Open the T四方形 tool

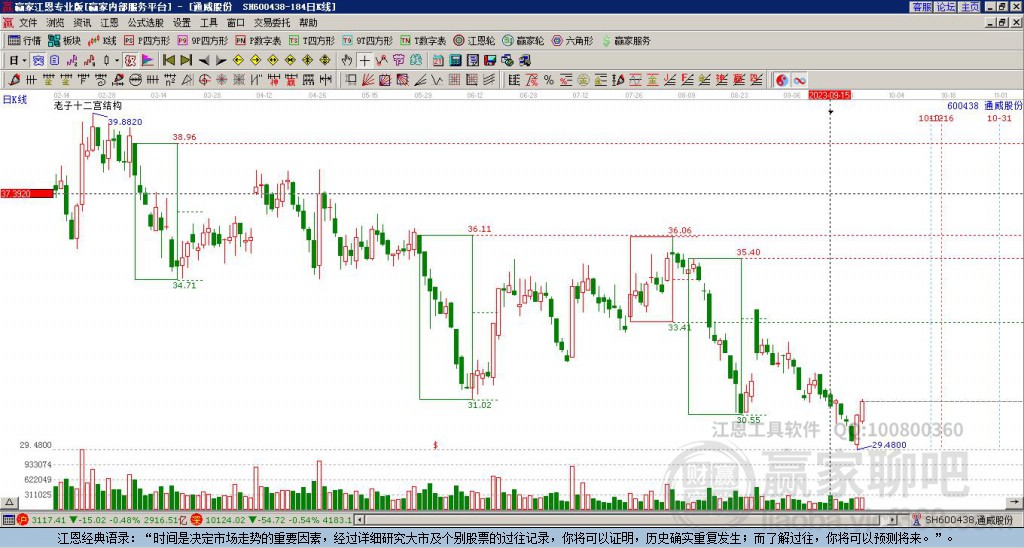pos(312,40)
